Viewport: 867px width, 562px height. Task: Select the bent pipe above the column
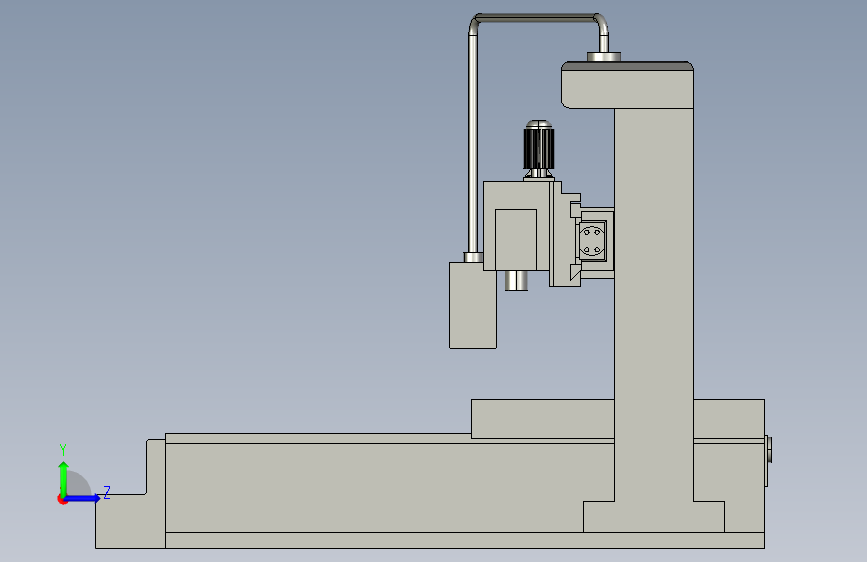click(x=538, y=19)
